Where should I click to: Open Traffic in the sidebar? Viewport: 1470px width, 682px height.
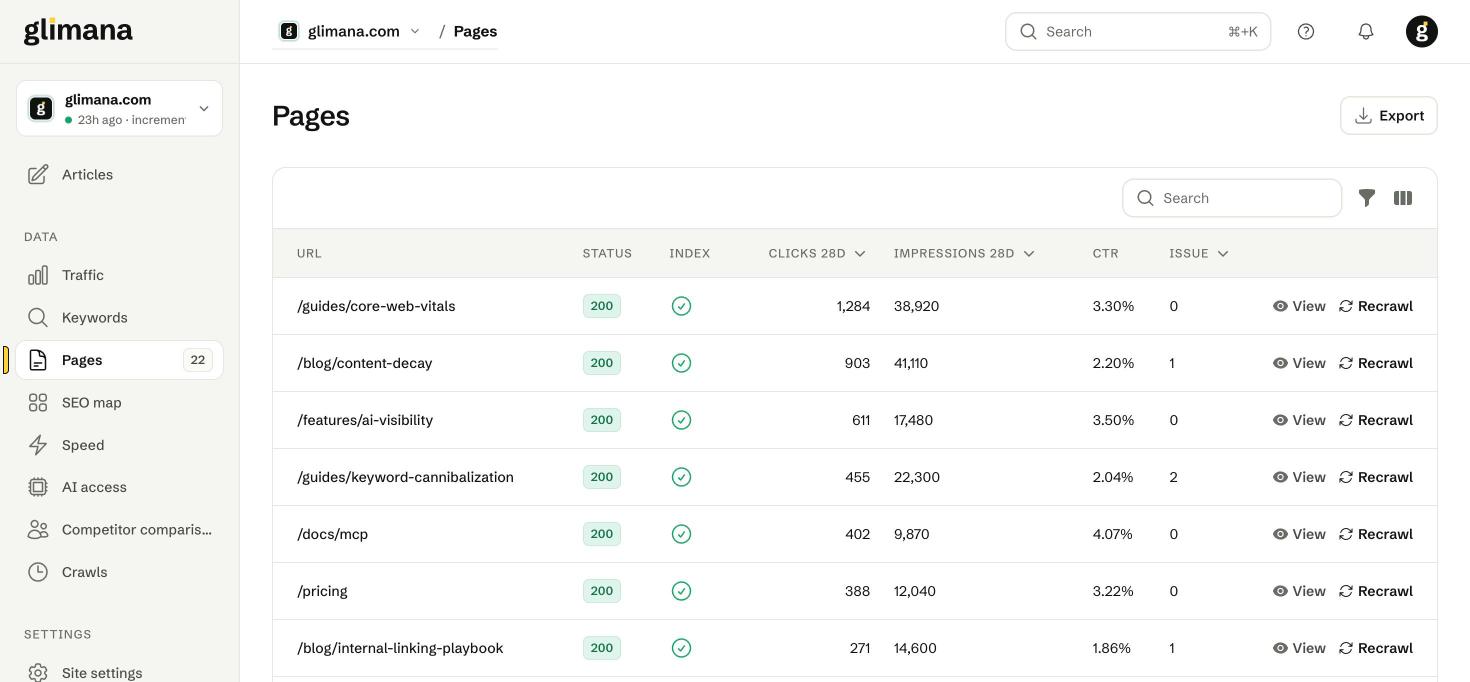click(119, 275)
